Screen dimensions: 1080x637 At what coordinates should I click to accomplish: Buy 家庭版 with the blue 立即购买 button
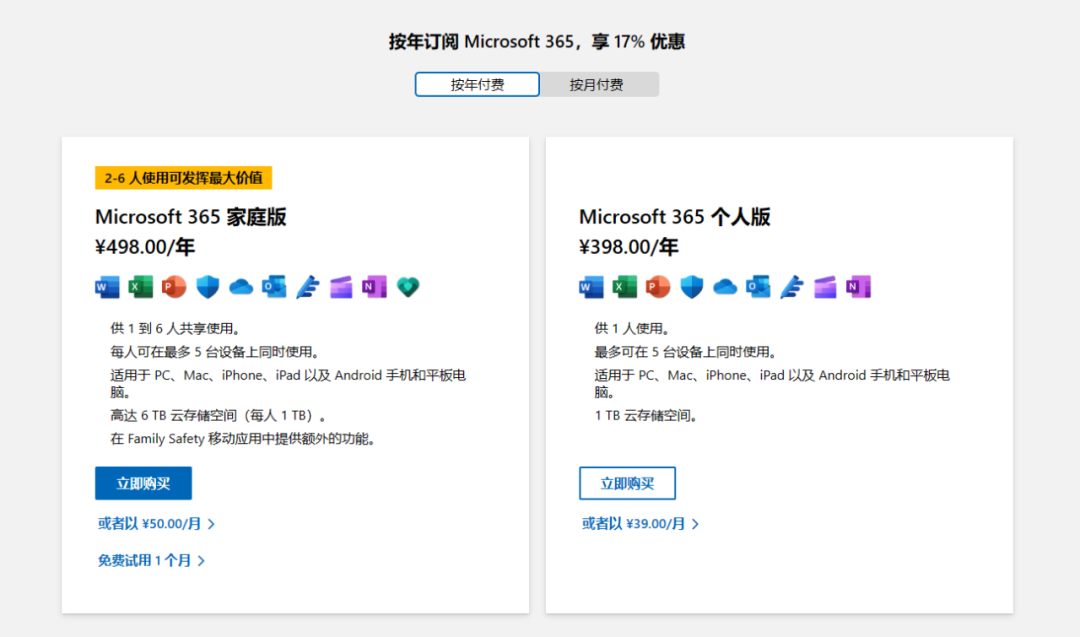pos(143,483)
